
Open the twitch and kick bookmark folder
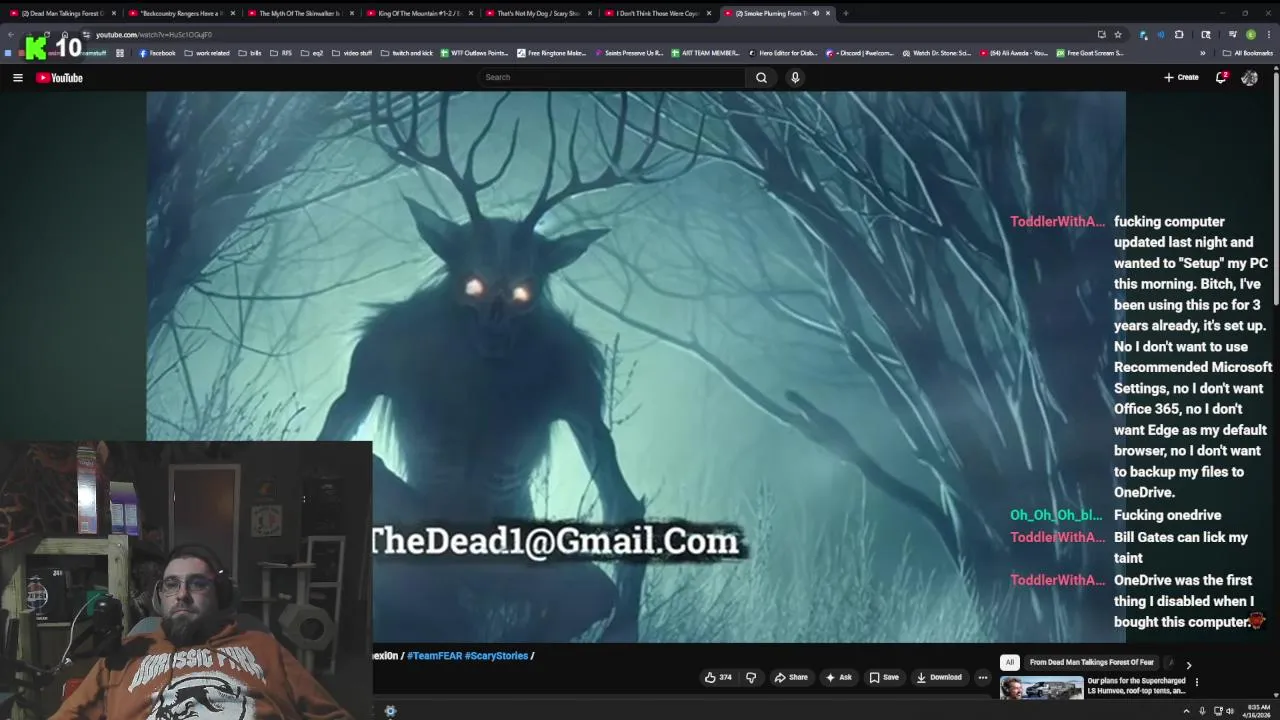click(x=406, y=53)
